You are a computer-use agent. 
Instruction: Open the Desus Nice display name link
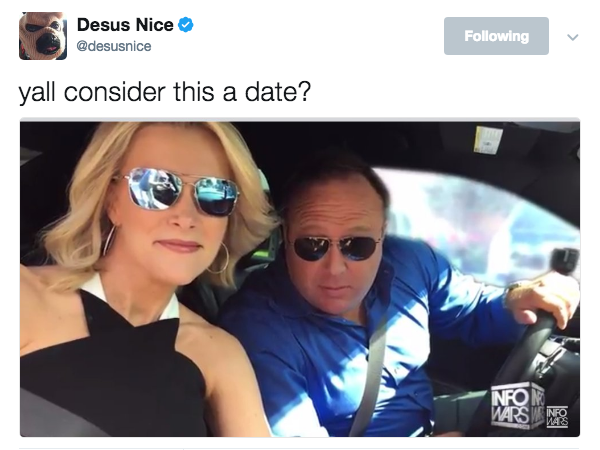click(x=125, y=25)
